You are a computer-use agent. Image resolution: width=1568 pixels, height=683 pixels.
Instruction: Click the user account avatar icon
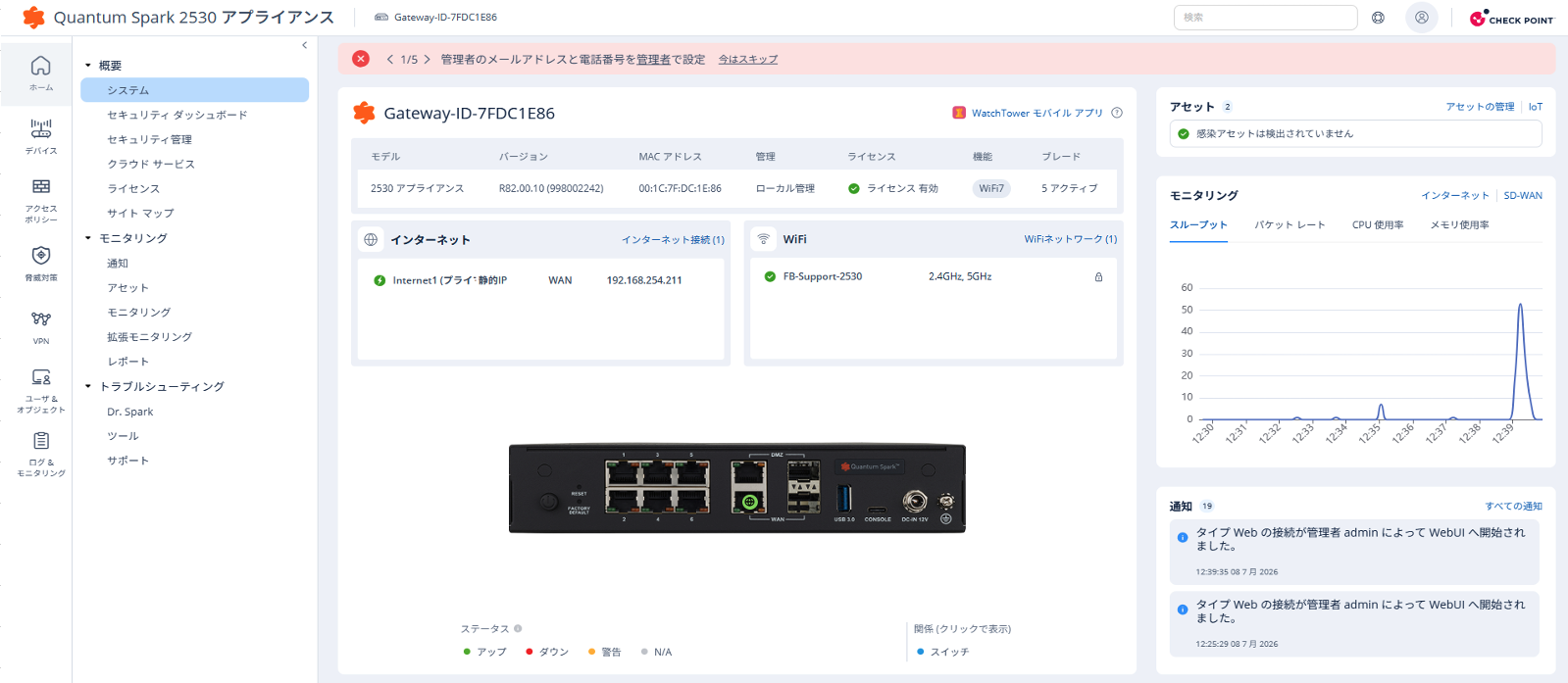click(1421, 18)
